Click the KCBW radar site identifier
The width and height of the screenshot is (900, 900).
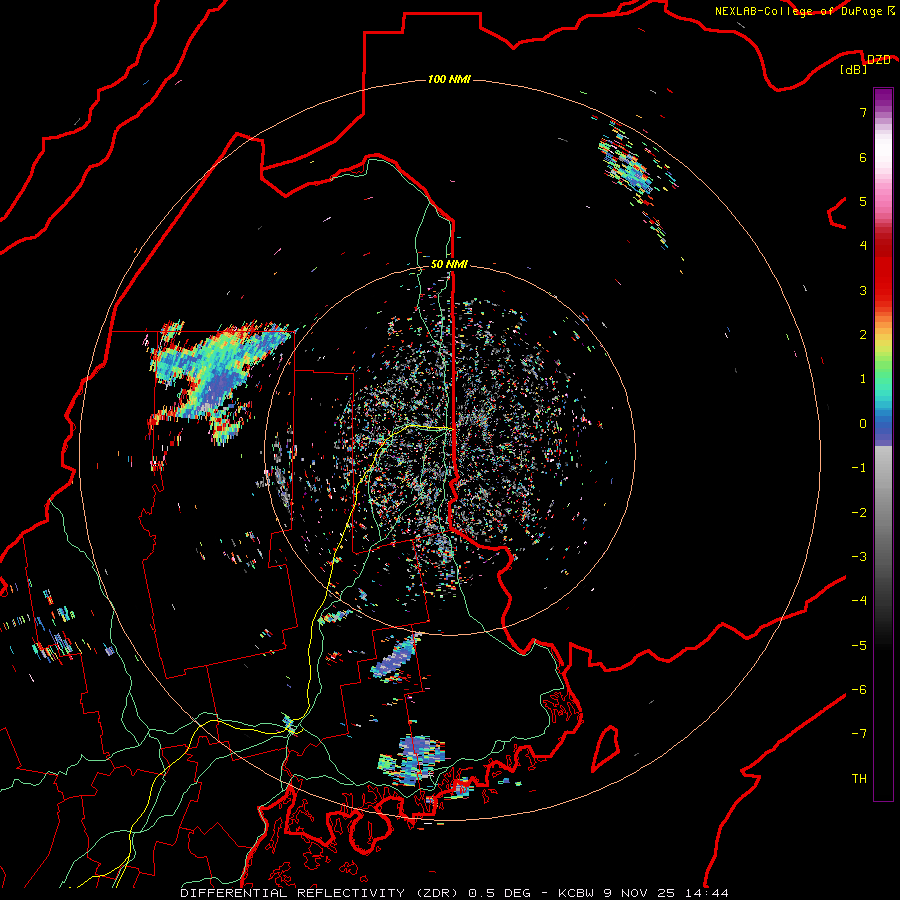576,893
